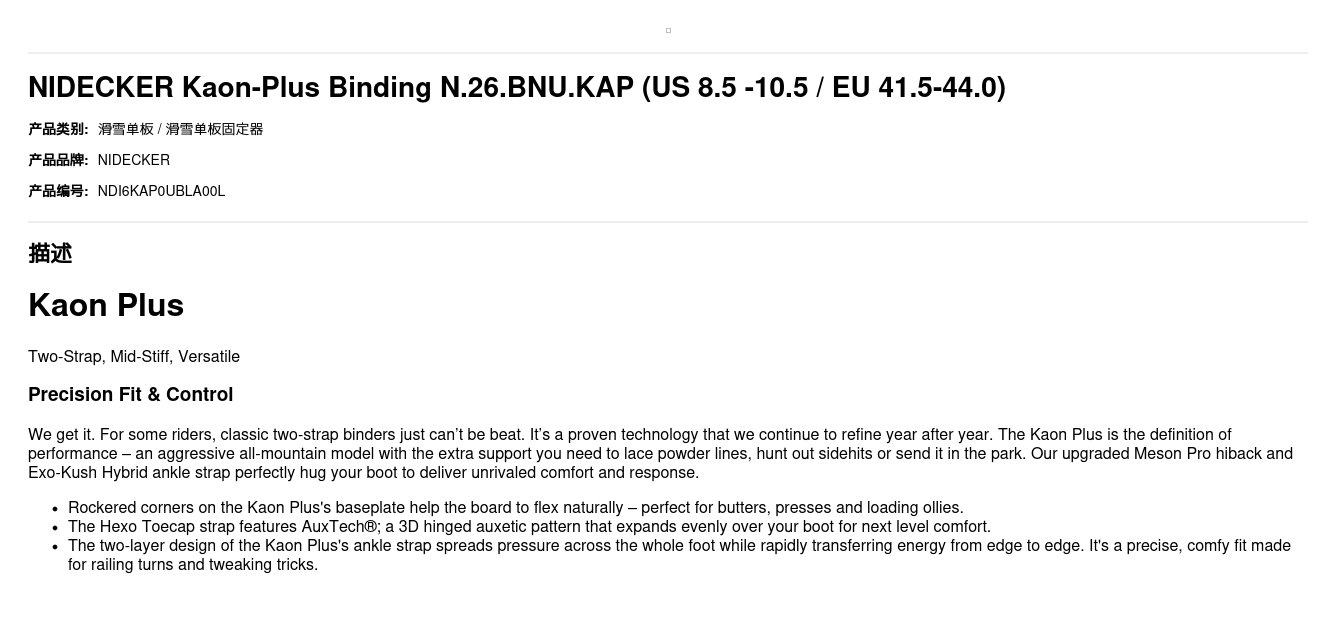Select product code NDI6KAP0UBLA00L
Image resolution: width=1328 pixels, height=620 pixels.
tap(161, 191)
